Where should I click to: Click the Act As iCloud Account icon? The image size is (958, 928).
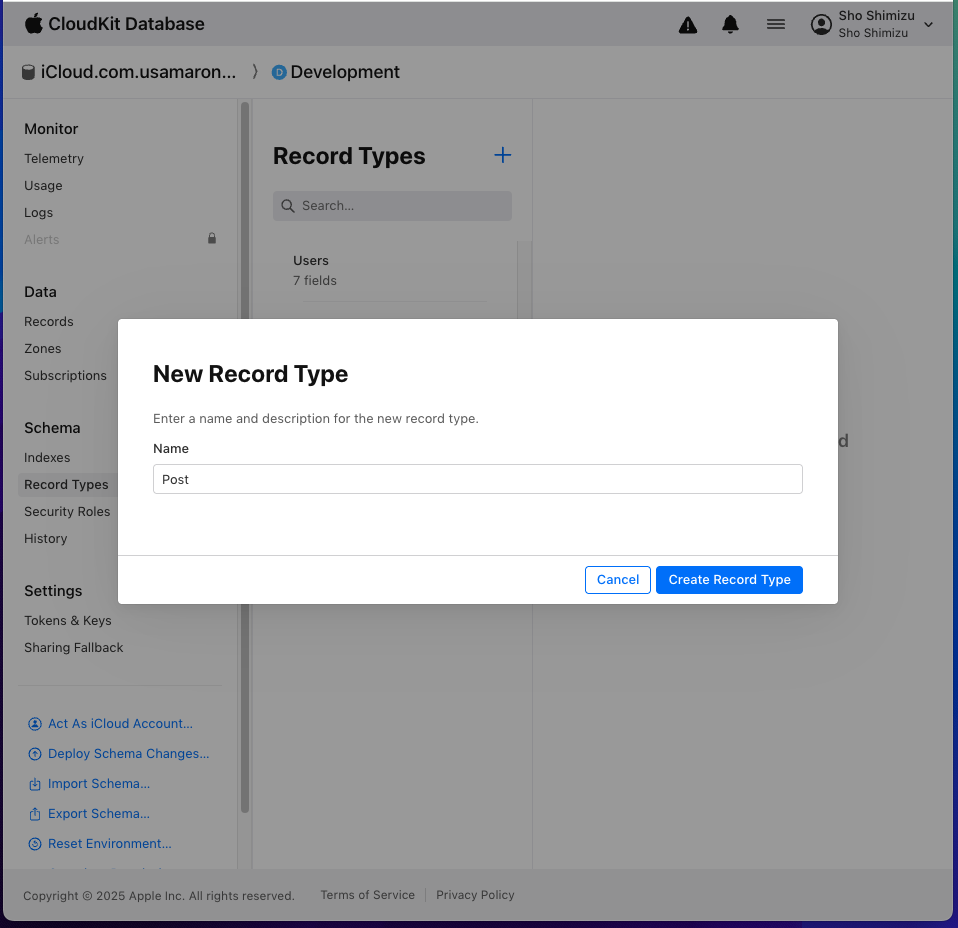(x=35, y=724)
